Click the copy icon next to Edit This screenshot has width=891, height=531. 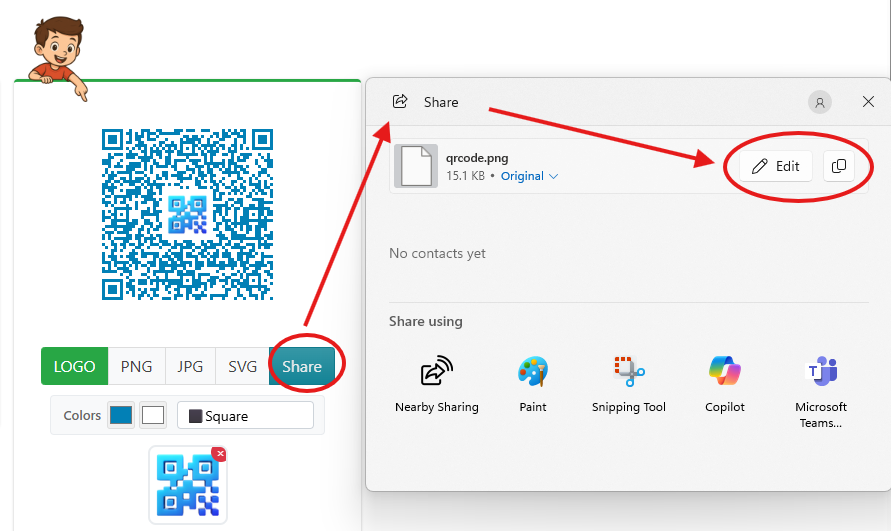click(x=839, y=166)
